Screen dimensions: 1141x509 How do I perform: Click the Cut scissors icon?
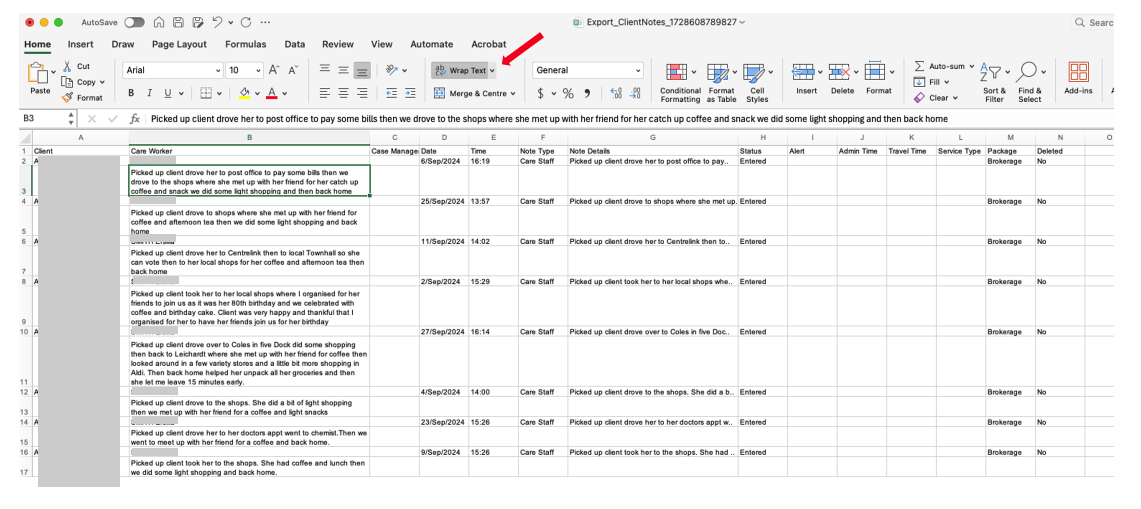[x=69, y=67]
